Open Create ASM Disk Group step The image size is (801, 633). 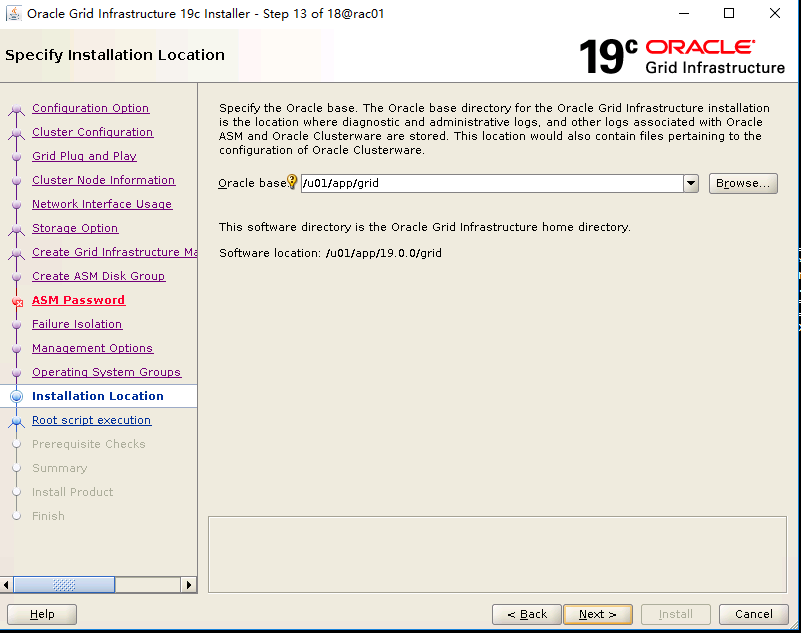click(x=99, y=276)
